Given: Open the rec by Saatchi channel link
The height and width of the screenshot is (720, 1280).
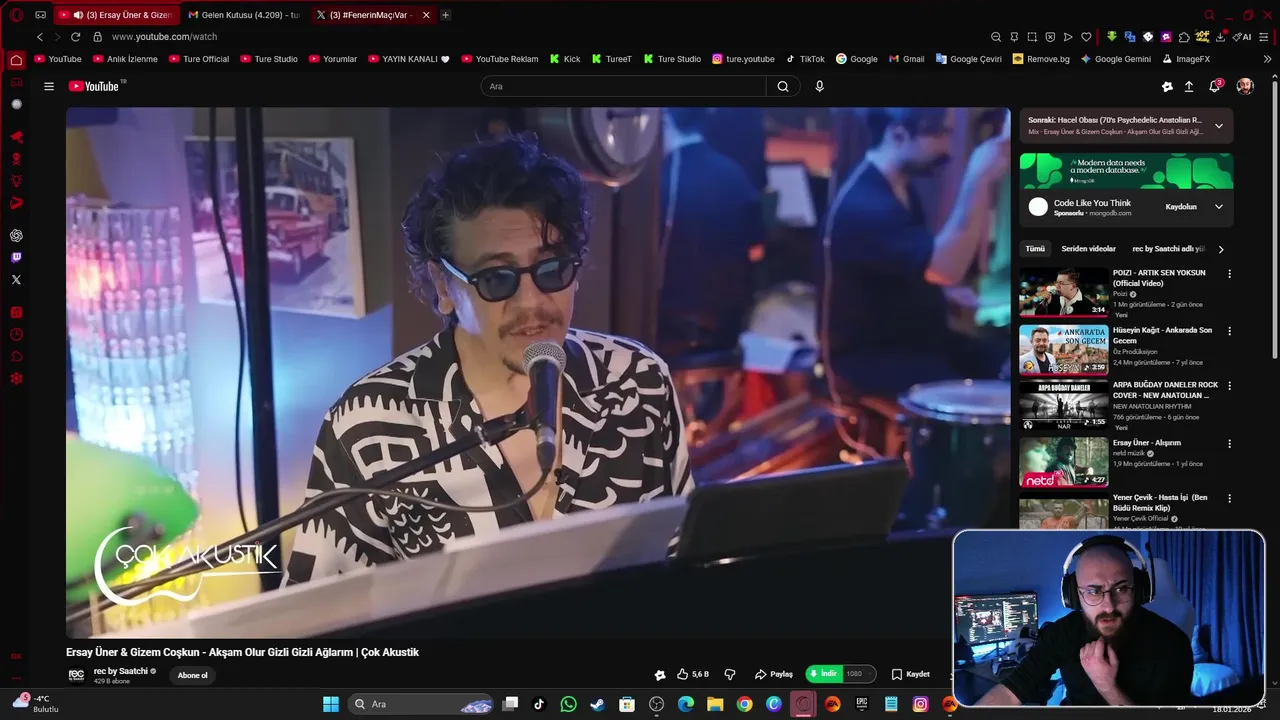Looking at the screenshot, I should point(121,671).
